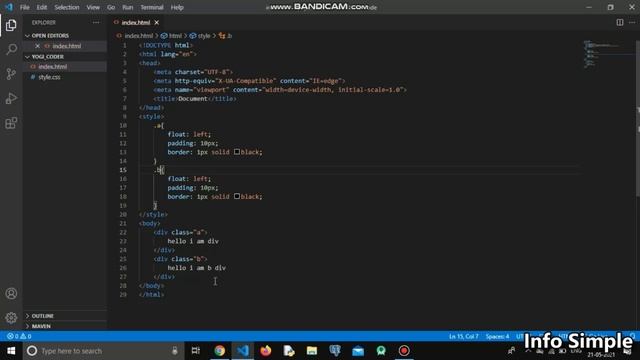Viewport: 640px width, 360px height.
Task: Open the Accounts menu icon
Action: [11, 293]
